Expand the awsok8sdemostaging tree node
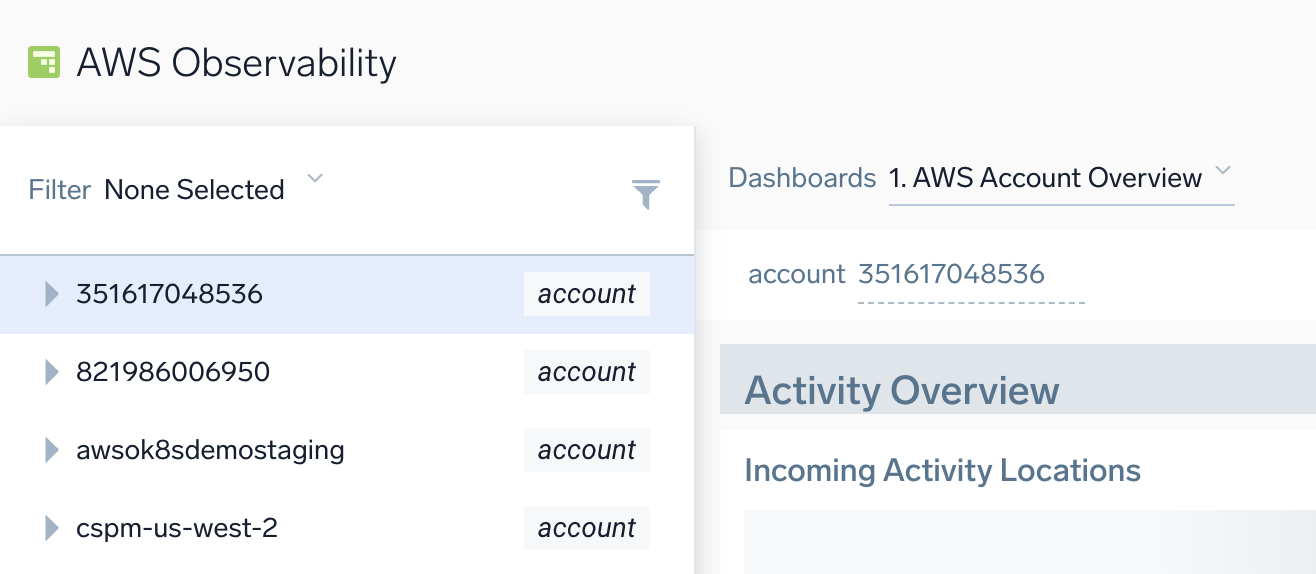 pyautogui.click(x=52, y=450)
